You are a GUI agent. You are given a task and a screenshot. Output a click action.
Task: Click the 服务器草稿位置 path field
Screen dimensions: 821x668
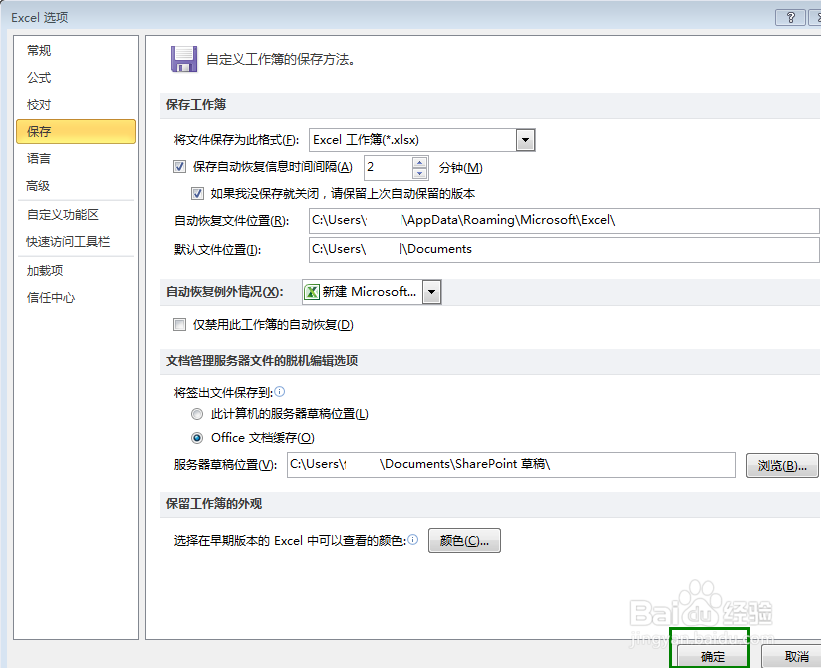(x=511, y=465)
